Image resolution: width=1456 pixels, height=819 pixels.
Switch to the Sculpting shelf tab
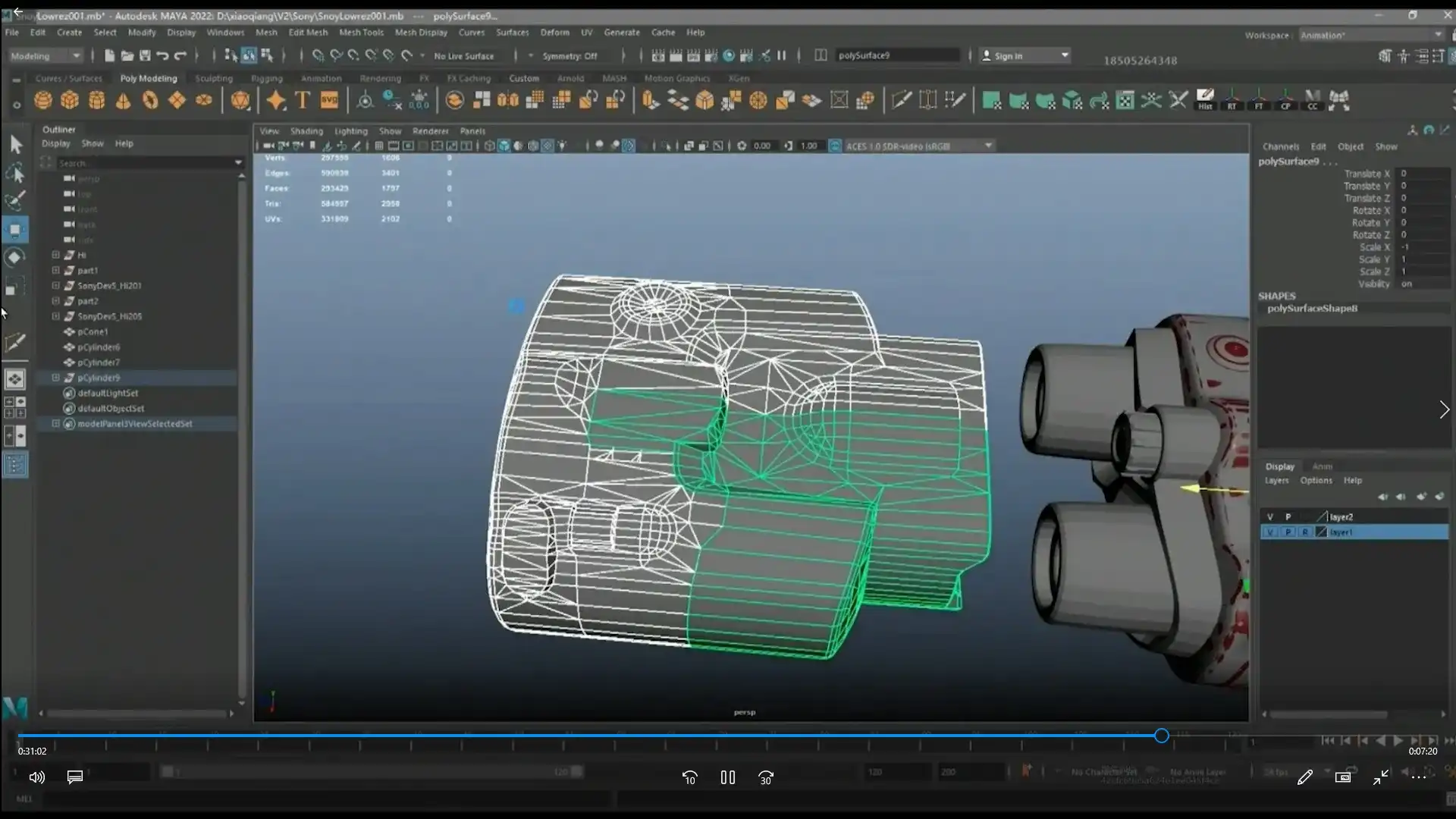coord(214,78)
